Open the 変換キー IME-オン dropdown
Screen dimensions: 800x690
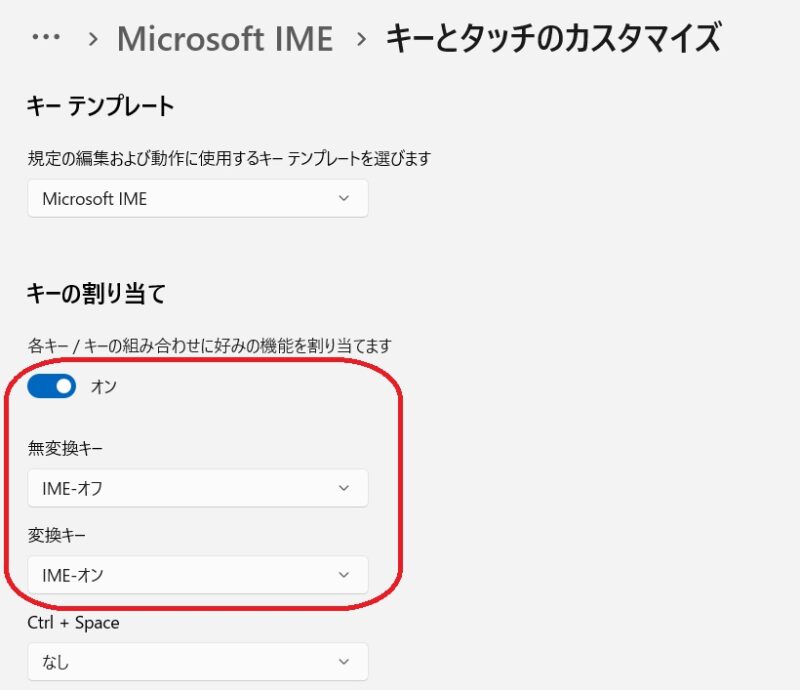(x=198, y=575)
